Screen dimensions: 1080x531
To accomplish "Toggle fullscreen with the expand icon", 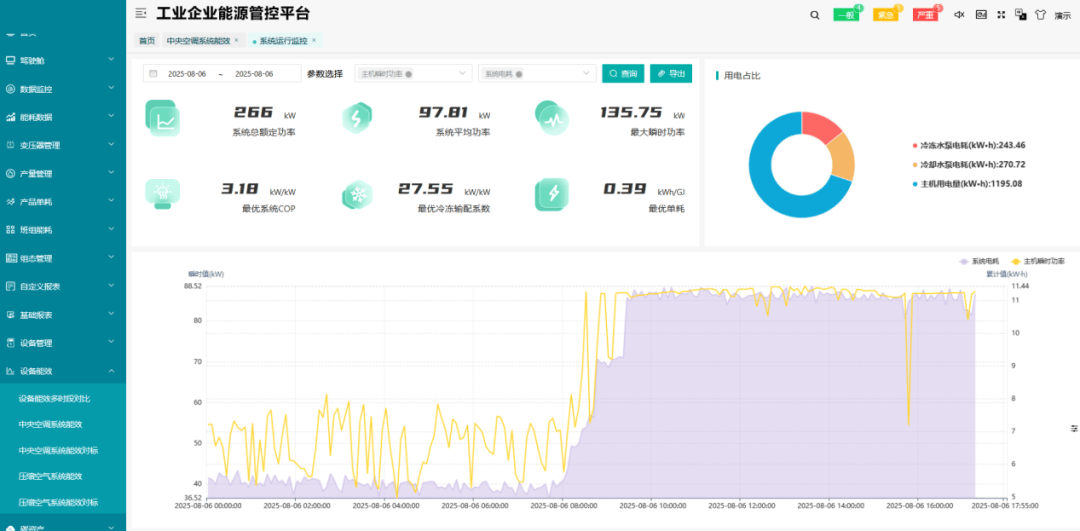I will (981, 15).
